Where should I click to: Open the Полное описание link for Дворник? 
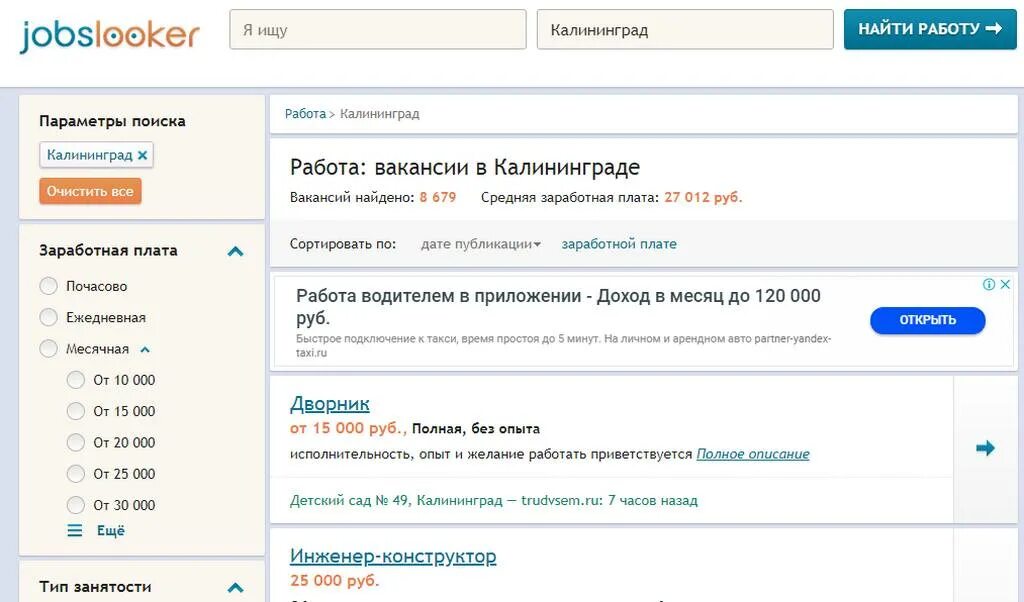[x=753, y=454]
